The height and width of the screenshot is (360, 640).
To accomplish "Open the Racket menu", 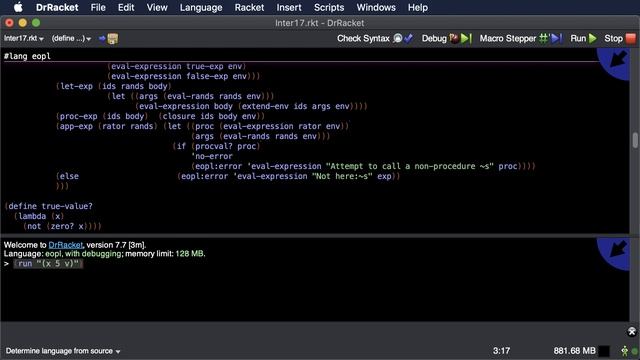I will tap(249, 7).
